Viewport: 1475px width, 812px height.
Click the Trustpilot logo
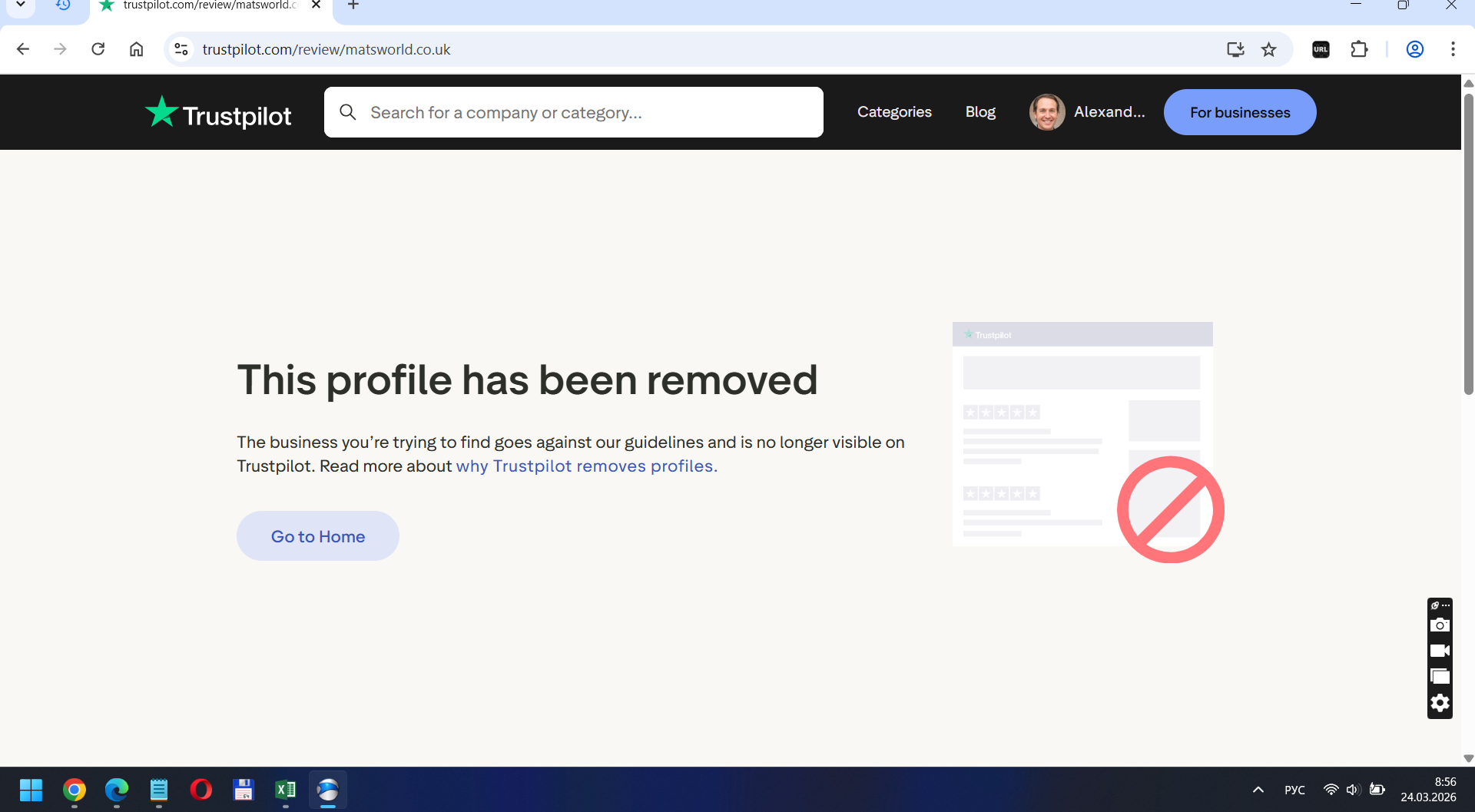[x=218, y=113]
